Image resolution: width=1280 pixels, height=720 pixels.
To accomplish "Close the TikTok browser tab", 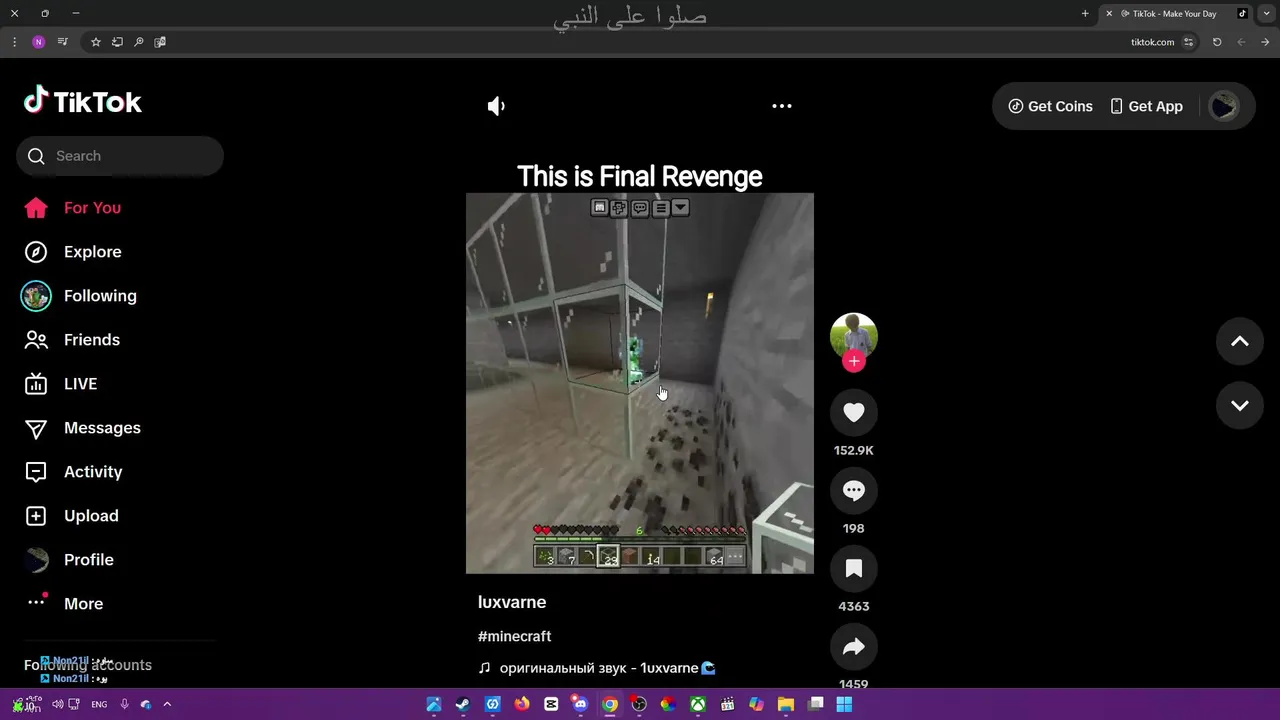I will coord(1109,13).
